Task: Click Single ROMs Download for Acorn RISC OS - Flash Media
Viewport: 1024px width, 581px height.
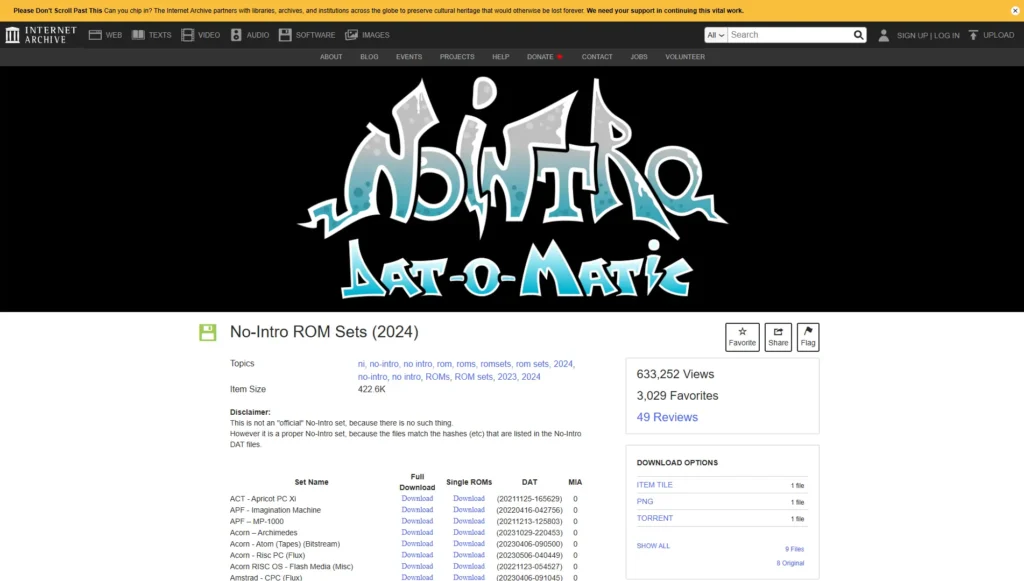Action: pyautogui.click(x=469, y=567)
